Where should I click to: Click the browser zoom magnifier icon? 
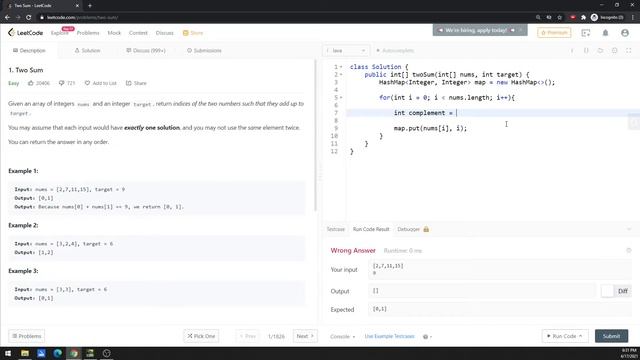538,17
